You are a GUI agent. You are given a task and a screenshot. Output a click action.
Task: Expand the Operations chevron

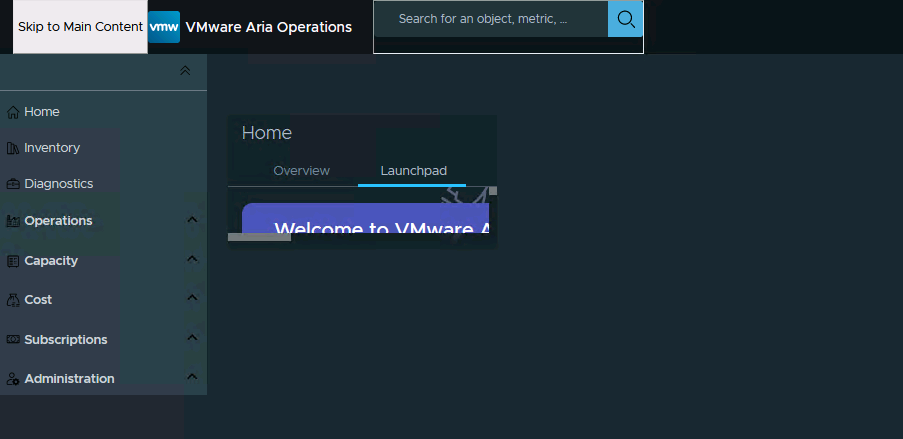pos(192,220)
